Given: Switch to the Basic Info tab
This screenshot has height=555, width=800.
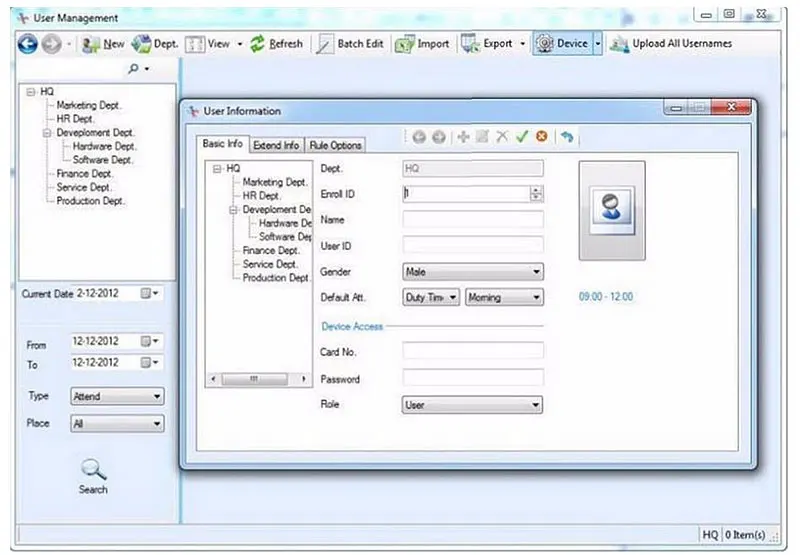Looking at the screenshot, I should [222, 144].
